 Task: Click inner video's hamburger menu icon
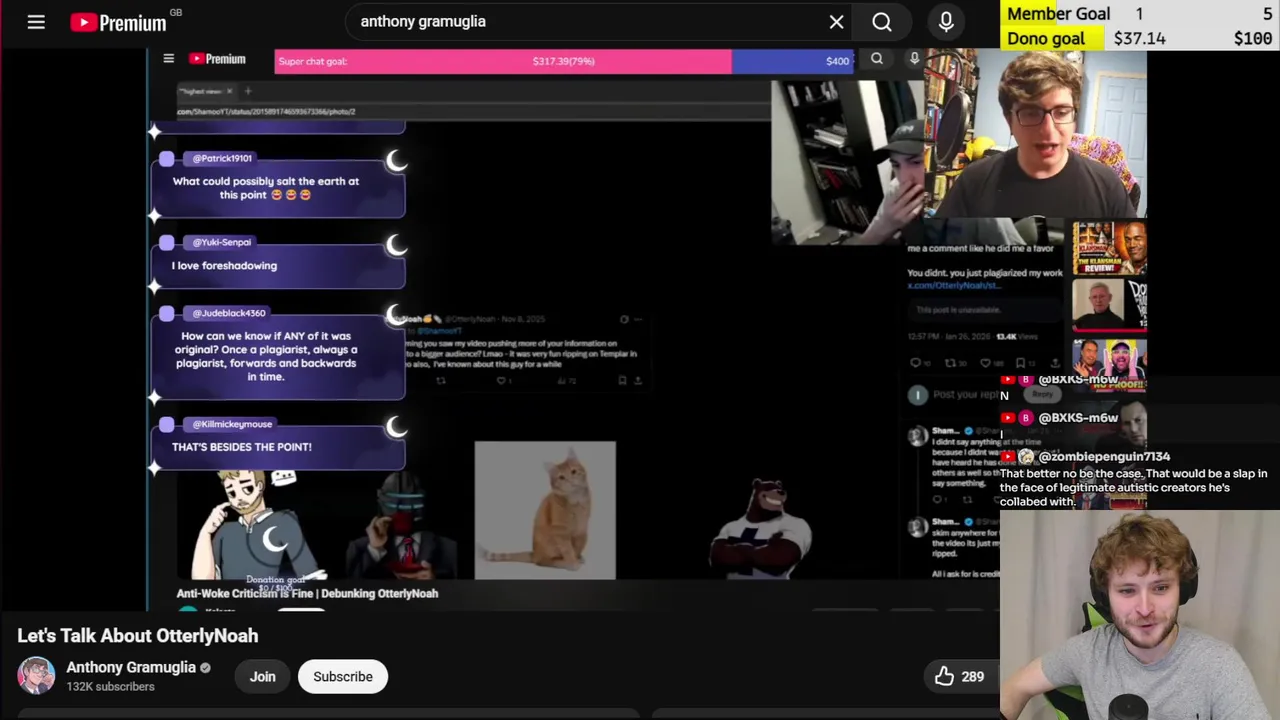click(x=168, y=59)
